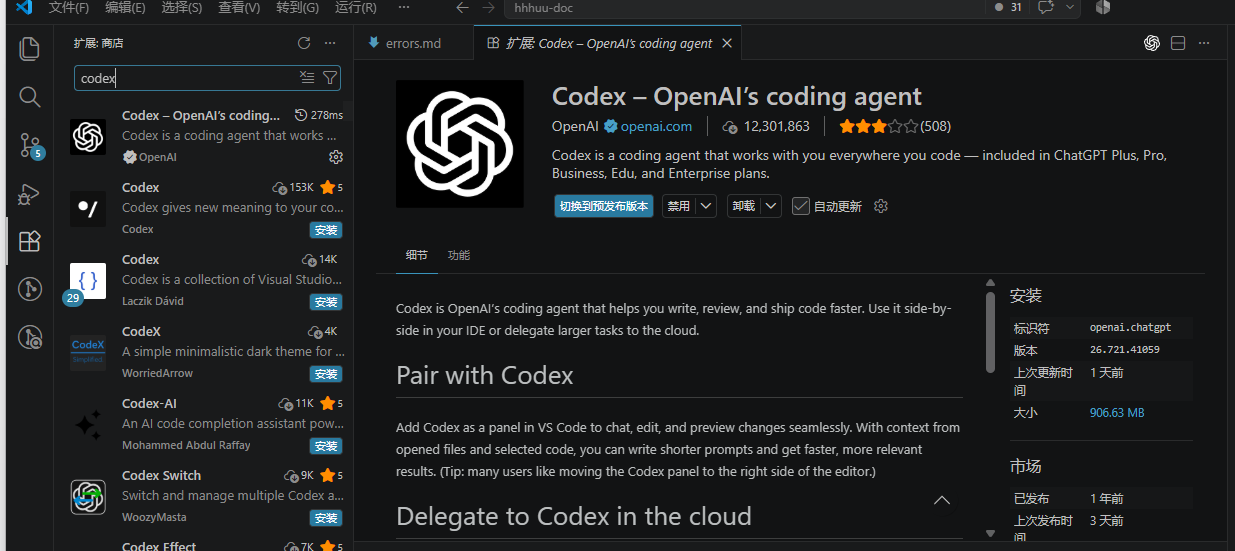The height and width of the screenshot is (551, 1235).
Task: Open the Explorer view in activity bar
Action: [x=30, y=48]
